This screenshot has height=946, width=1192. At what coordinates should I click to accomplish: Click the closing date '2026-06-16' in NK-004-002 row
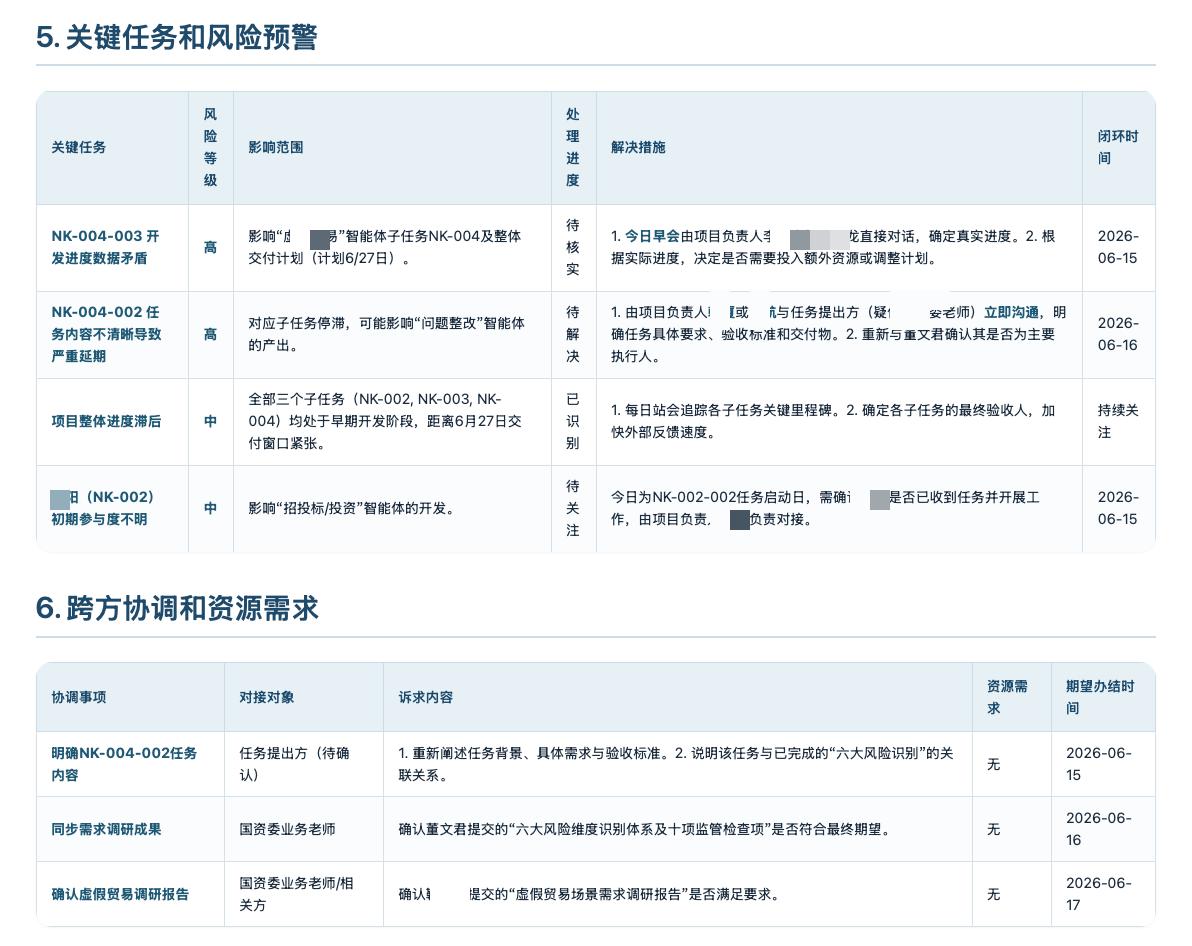coord(1118,334)
